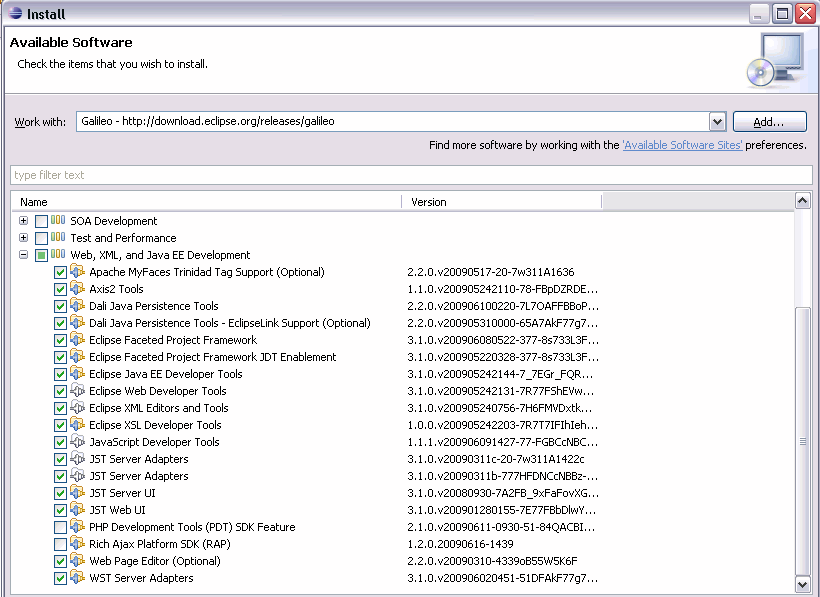The height and width of the screenshot is (597, 820).
Task: Check the Rich Ajax Platform SDK checkbox
Action: pyautogui.click(x=61, y=544)
